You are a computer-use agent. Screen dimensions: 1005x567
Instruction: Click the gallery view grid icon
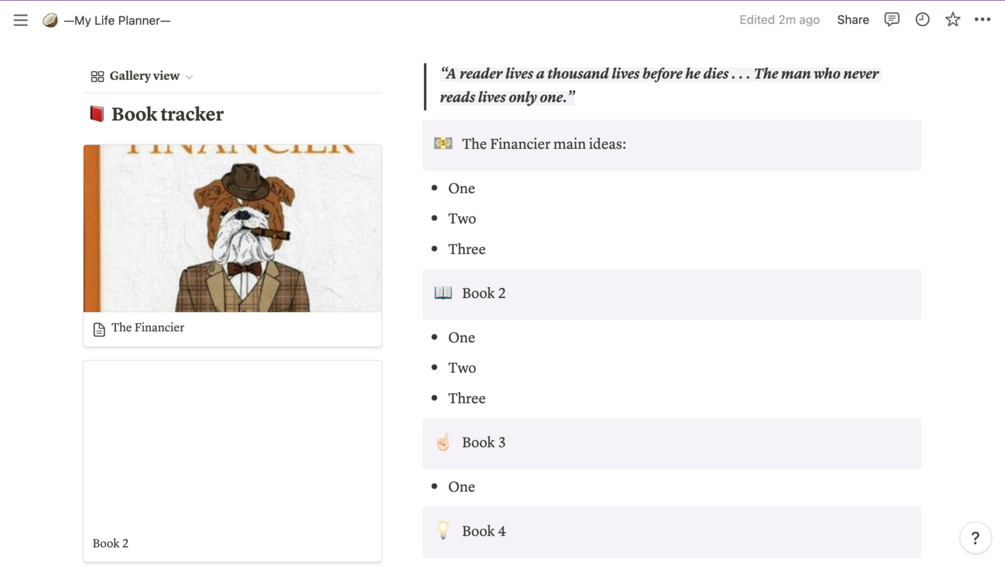tap(97, 76)
